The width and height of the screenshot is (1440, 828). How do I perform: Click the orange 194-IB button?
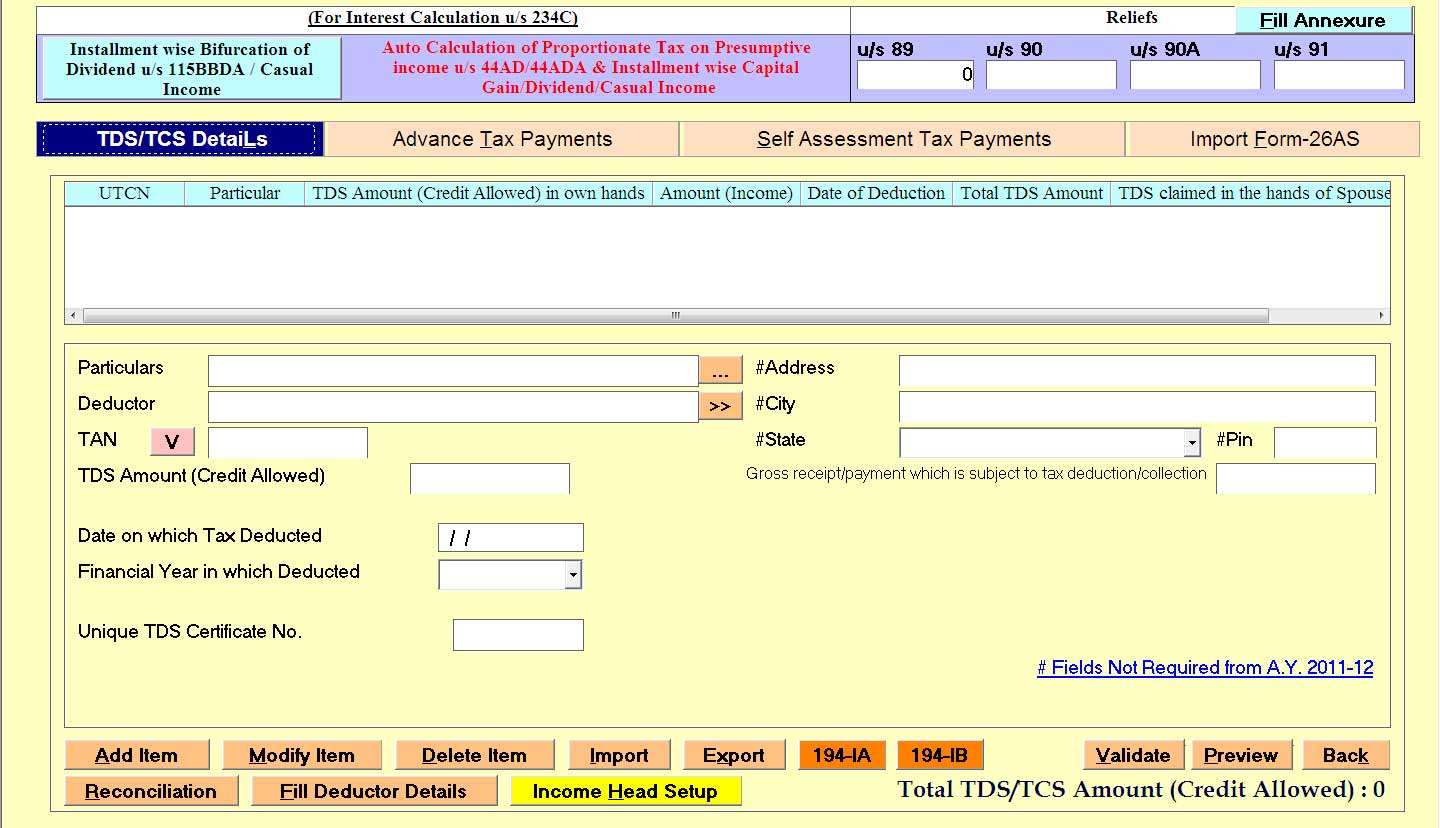(x=940, y=755)
